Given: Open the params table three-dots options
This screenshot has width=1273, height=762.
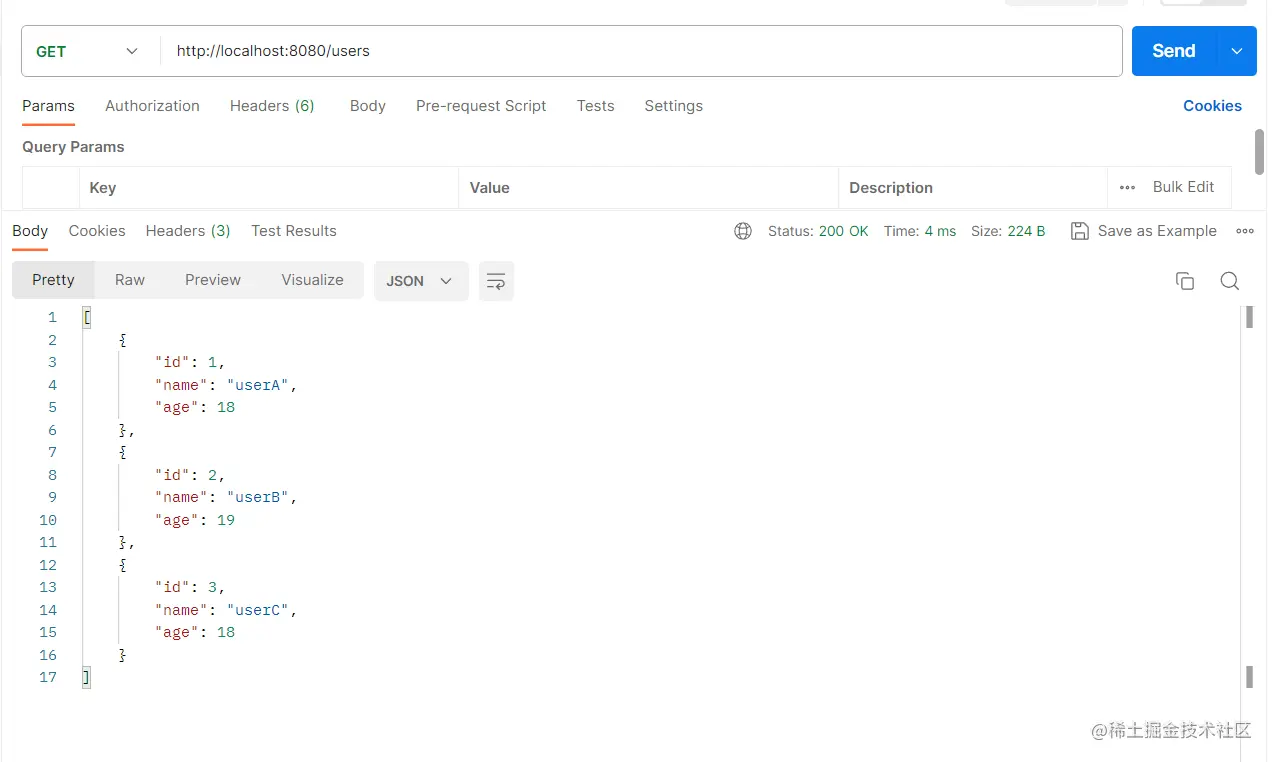Looking at the screenshot, I should click(x=1127, y=188).
